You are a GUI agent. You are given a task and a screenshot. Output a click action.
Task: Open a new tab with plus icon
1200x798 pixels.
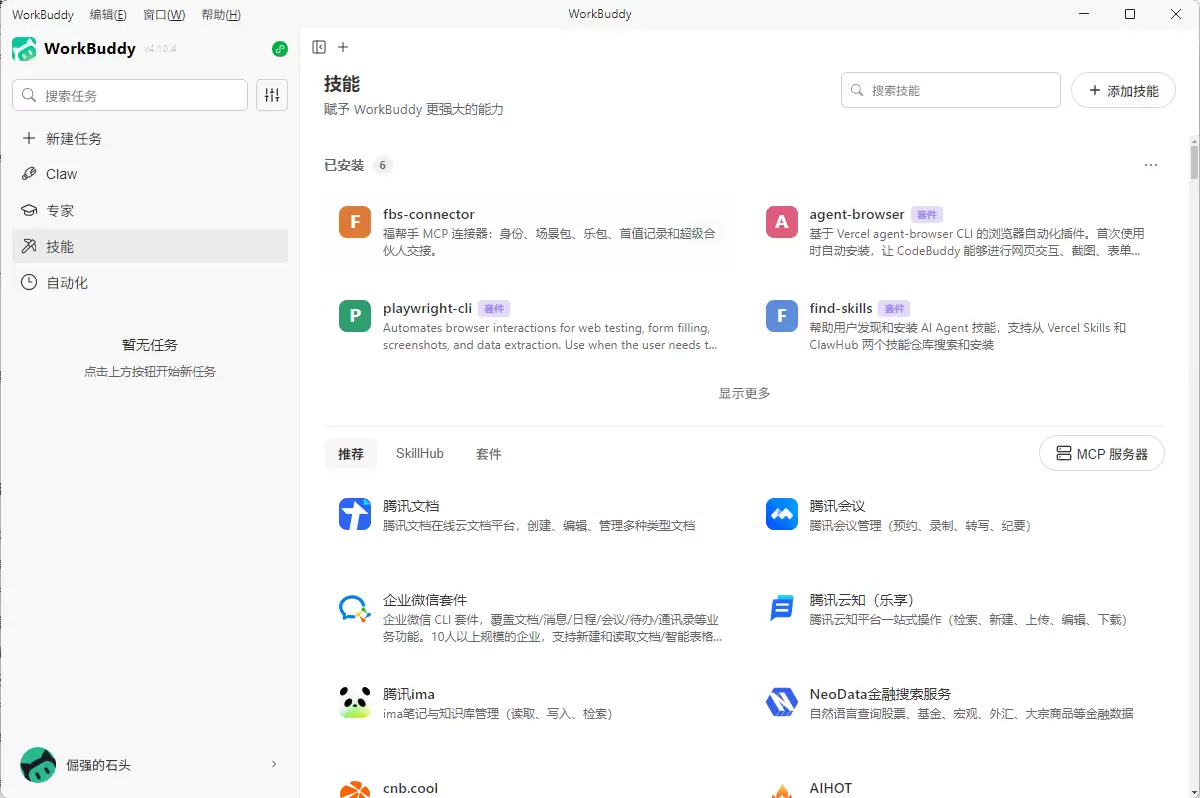click(x=343, y=47)
